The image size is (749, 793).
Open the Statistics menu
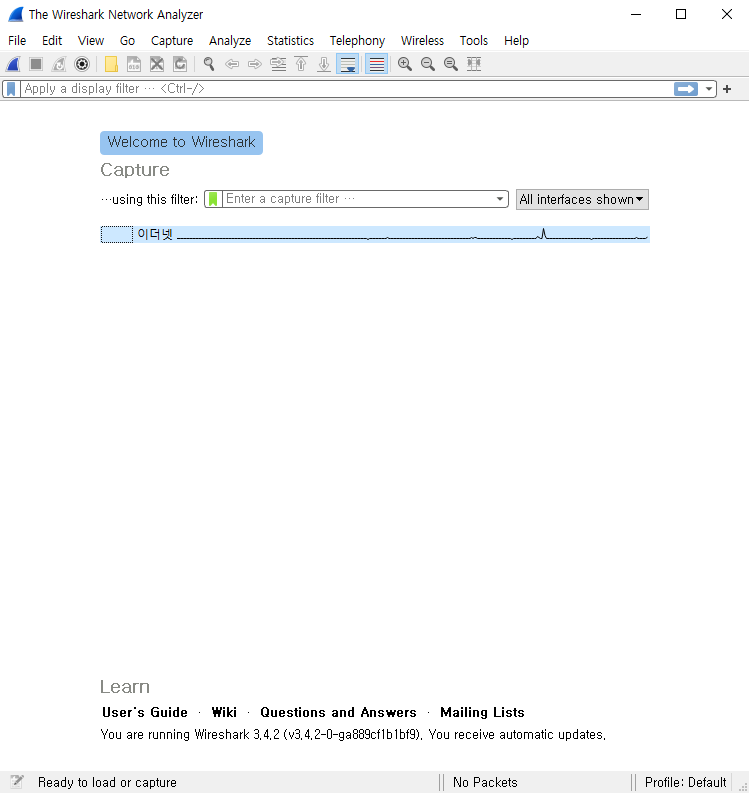click(x=290, y=40)
